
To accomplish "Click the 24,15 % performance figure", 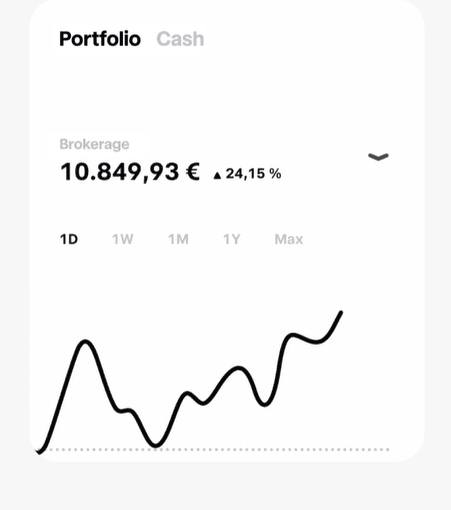I will [253, 174].
